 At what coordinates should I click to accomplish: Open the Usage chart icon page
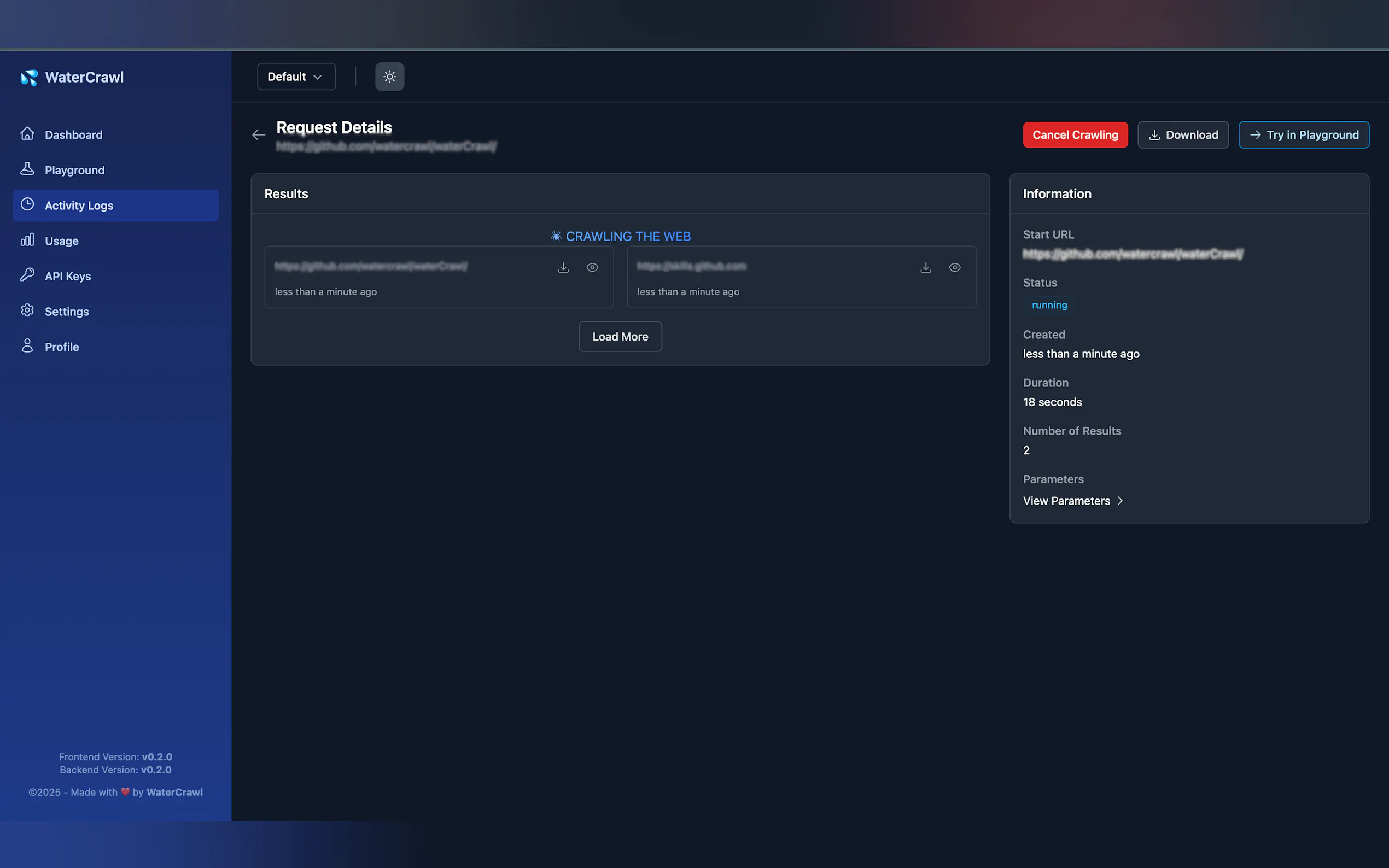27,241
